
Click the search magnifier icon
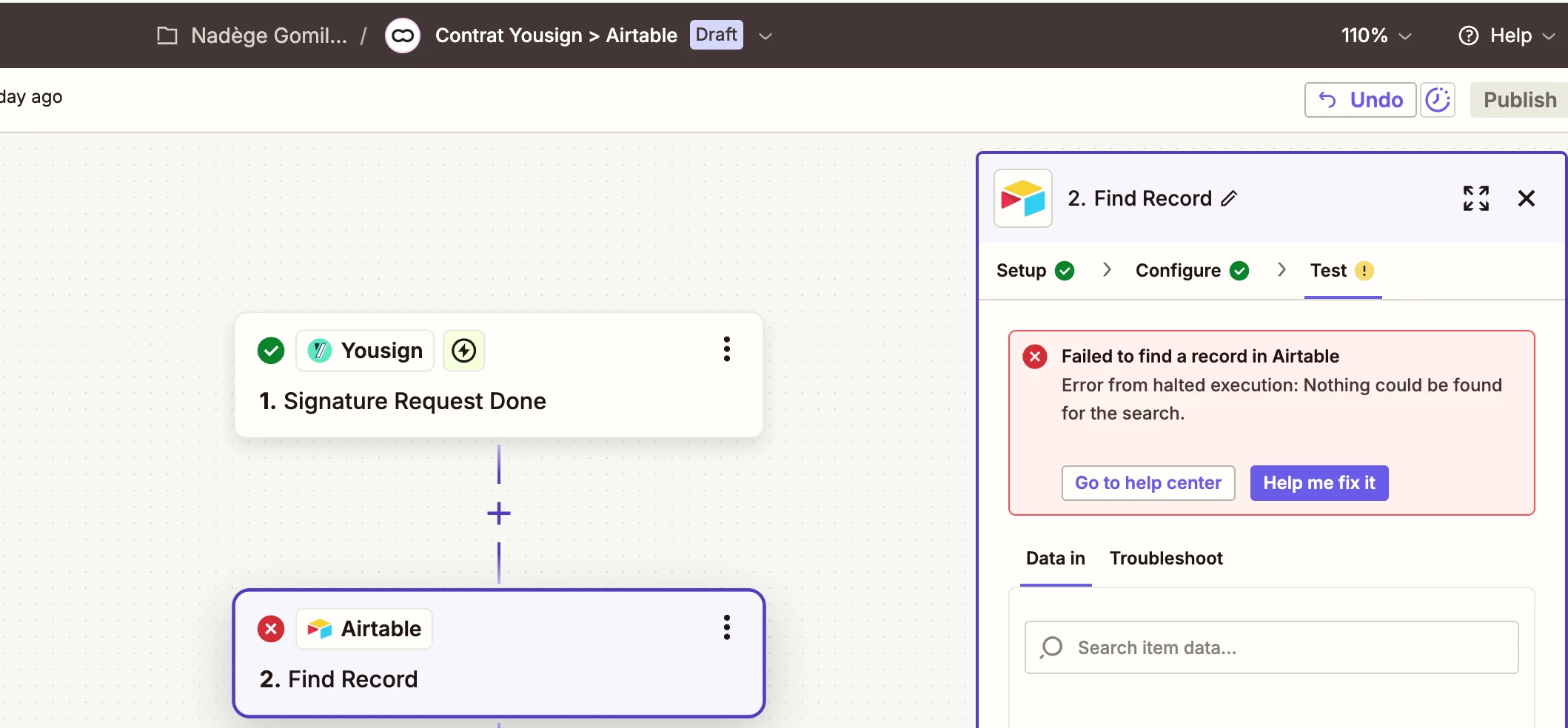(1051, 647)
